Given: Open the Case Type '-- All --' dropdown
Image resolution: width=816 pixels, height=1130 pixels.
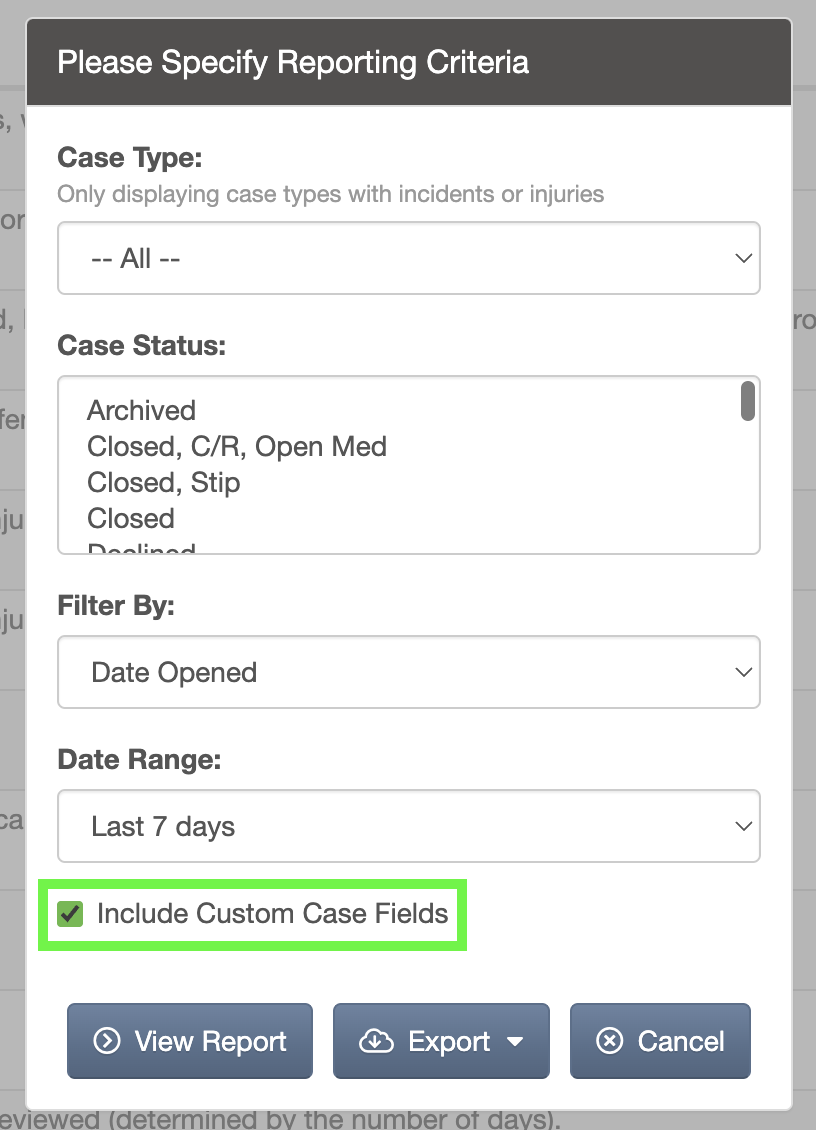Looking at the screenshot, I should (x=409, y=258).
